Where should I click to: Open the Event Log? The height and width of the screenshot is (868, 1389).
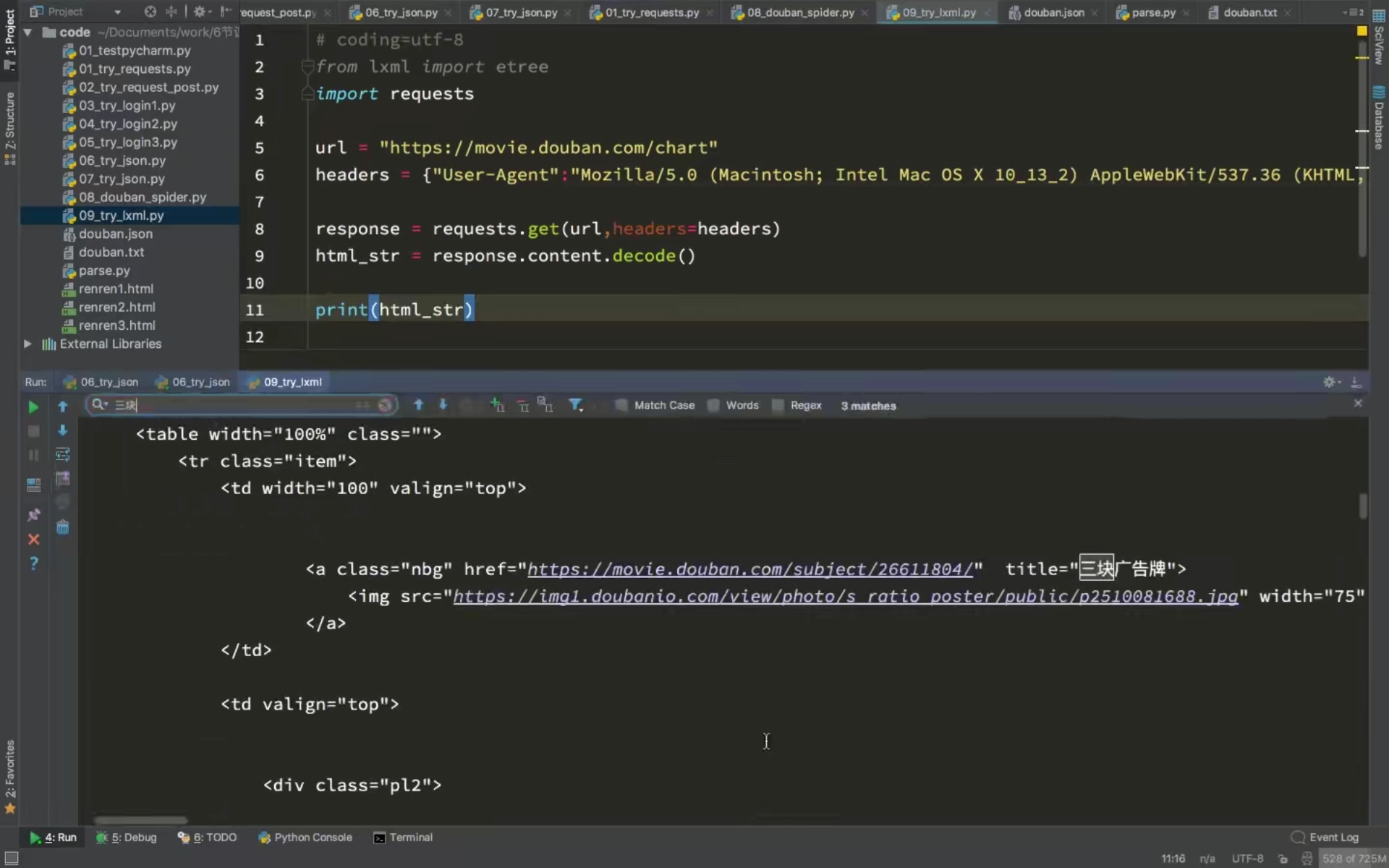pos(1325,838)
